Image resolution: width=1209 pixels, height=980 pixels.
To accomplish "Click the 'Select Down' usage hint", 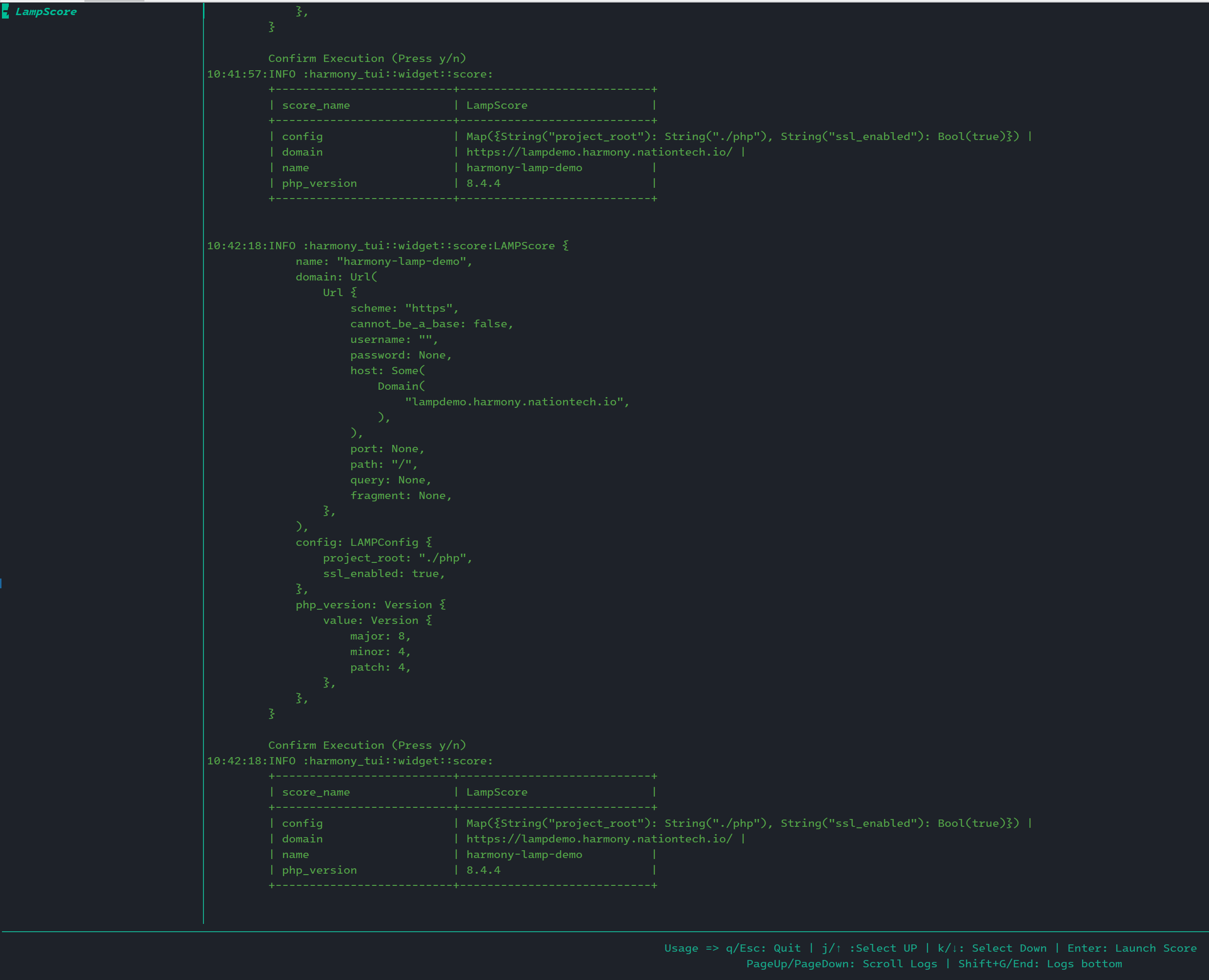I will (992, 948).
